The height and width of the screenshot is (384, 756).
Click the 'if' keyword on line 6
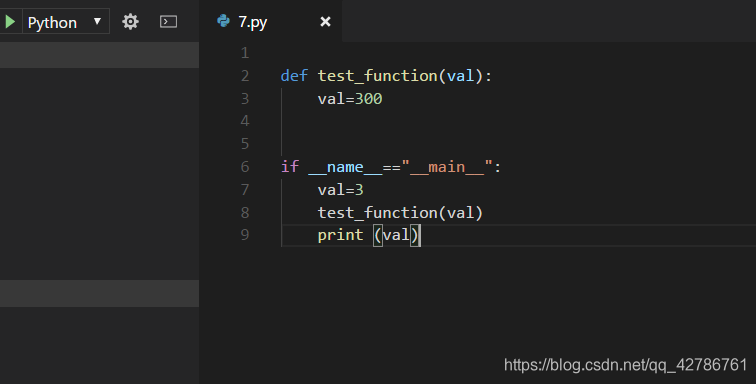(290, 167)
